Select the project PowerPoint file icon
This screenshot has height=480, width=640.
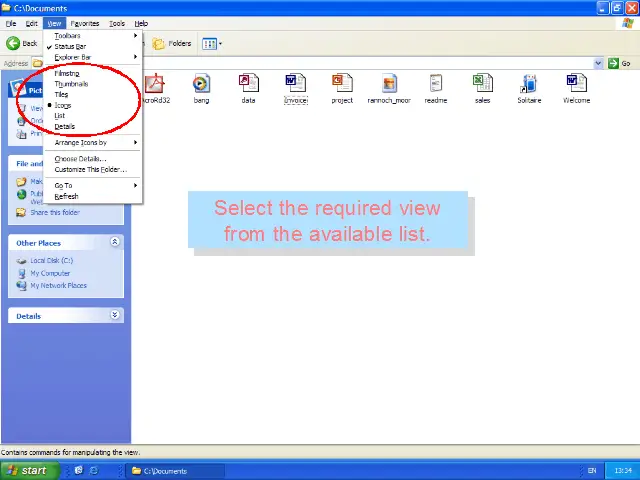tap(342, 83)
